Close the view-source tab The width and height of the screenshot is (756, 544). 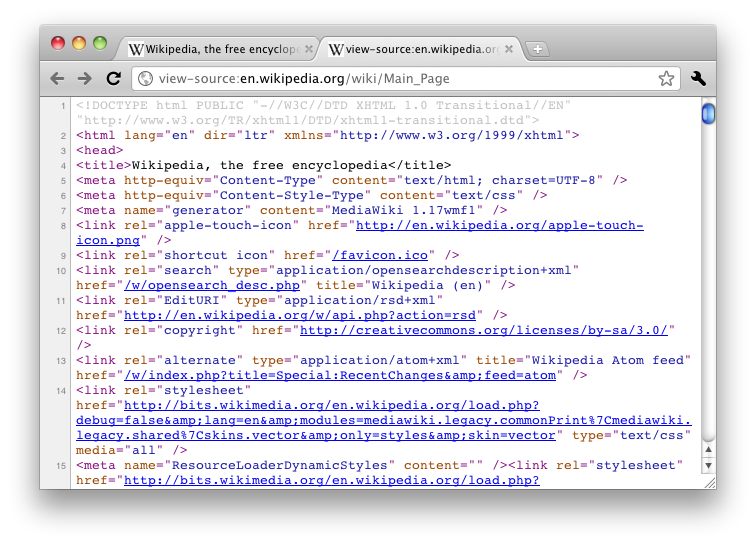click(509, 49)
